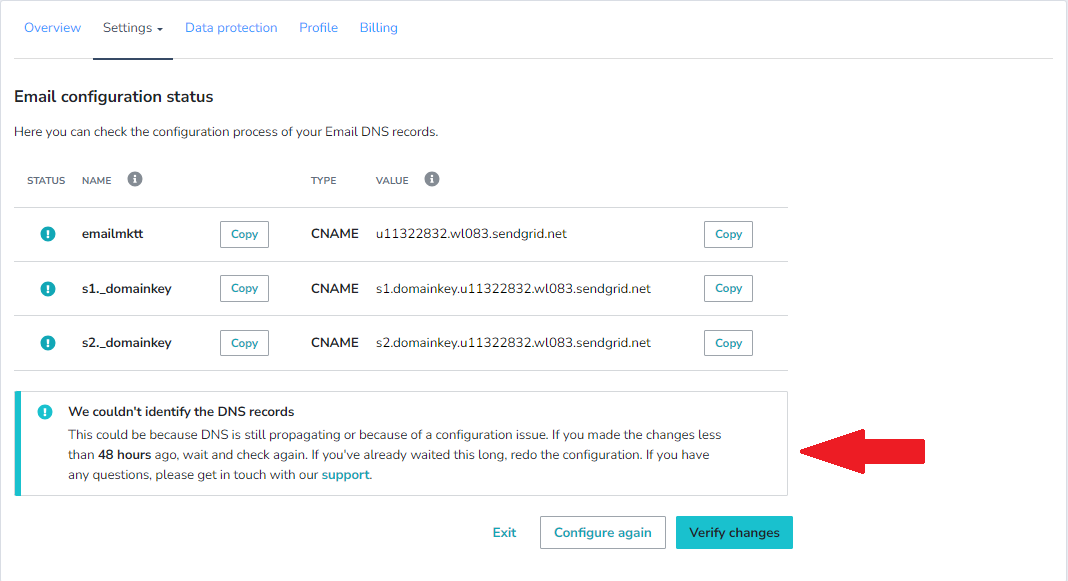This screenshot has height=581, width=1068.
Task: Click Configure again to redo setup
Action: coord(602,532)
